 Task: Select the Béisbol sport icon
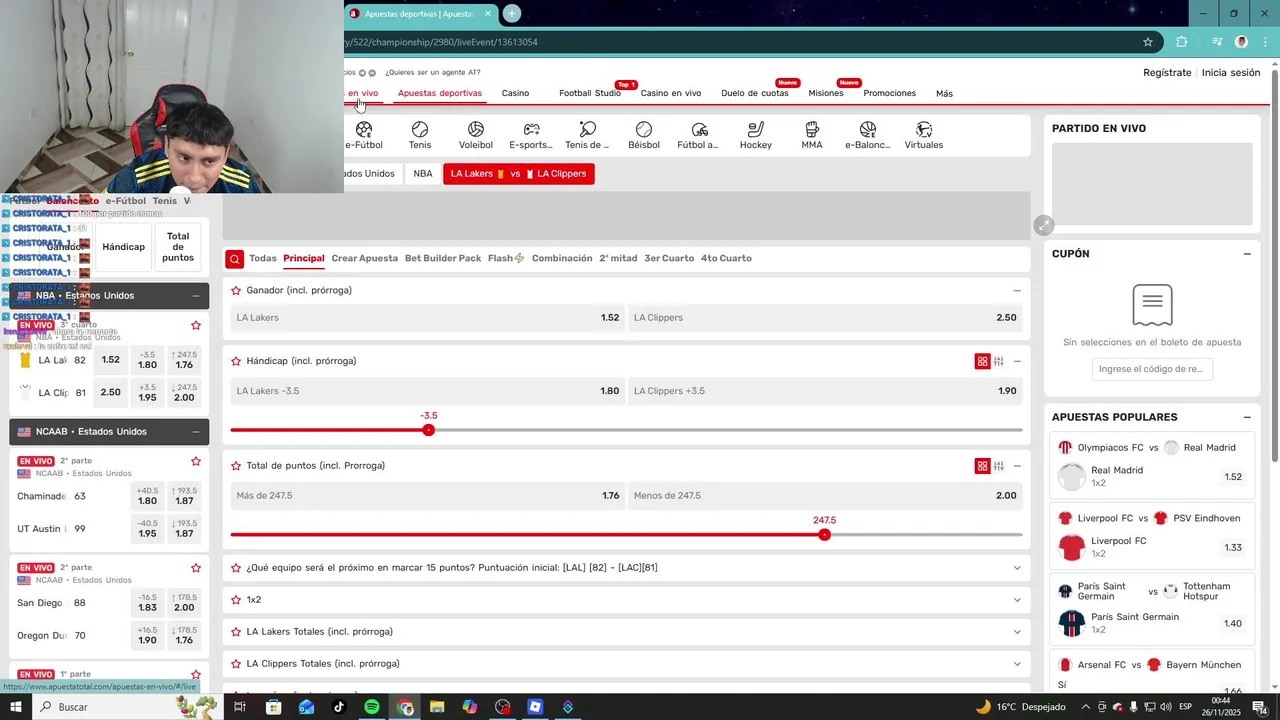[644, 135]
